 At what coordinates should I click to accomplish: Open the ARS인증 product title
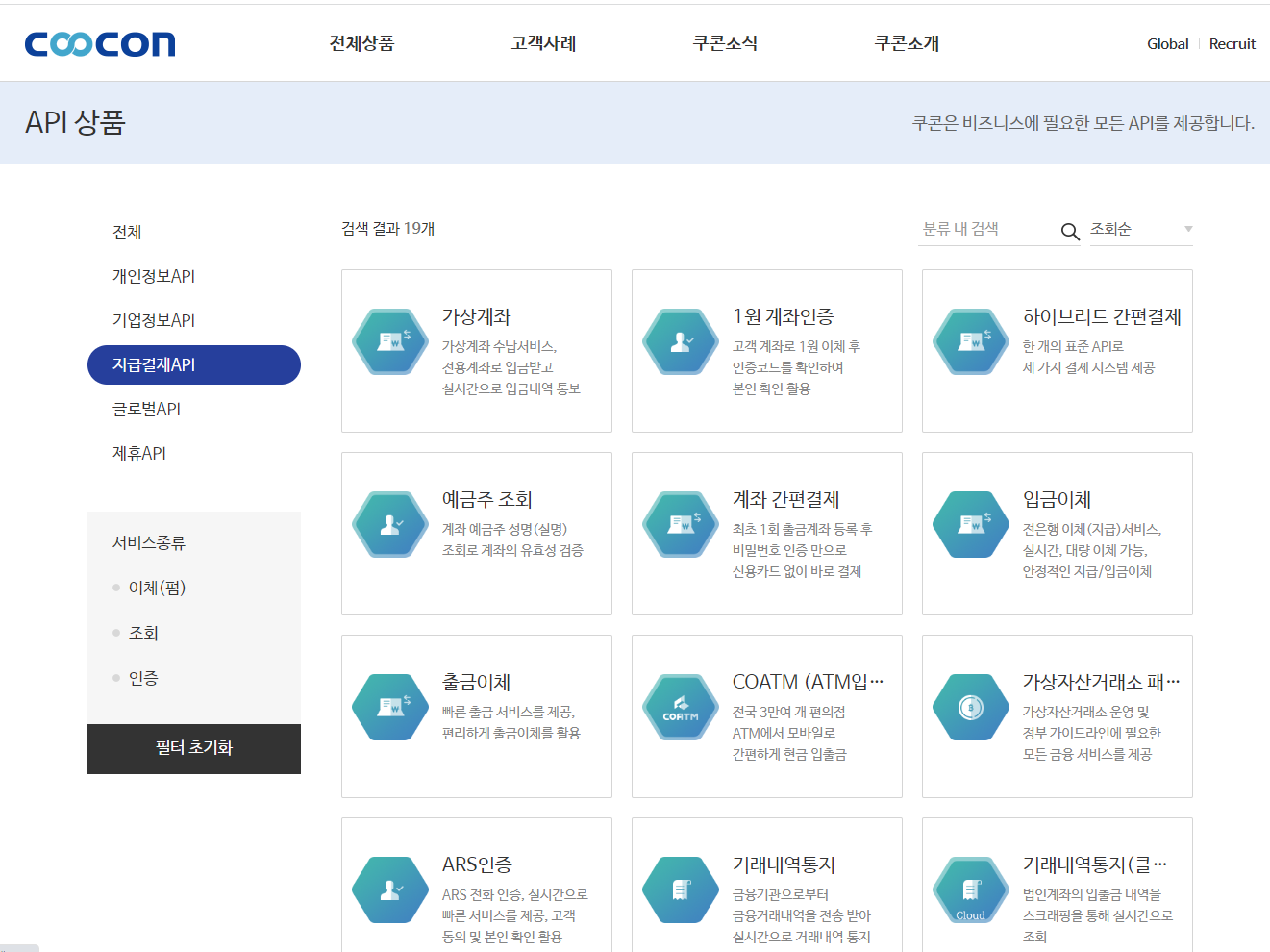tap(477, 864)
